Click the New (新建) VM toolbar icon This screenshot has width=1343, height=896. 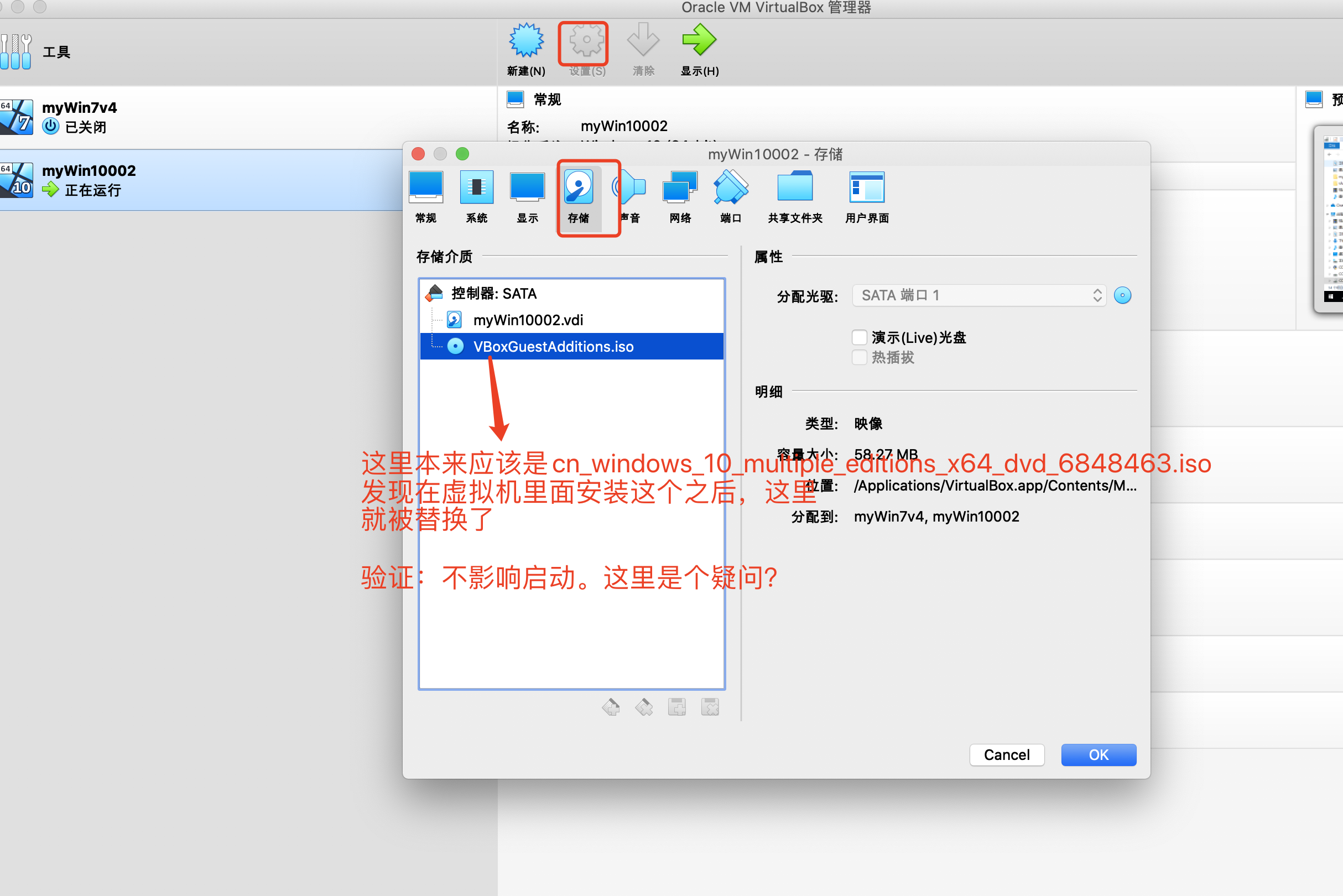click(x=526, y=41)
